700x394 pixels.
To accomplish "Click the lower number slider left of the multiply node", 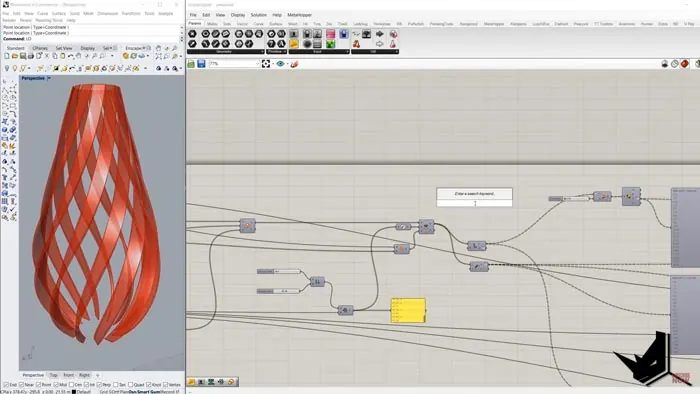I will click(279, 291).
